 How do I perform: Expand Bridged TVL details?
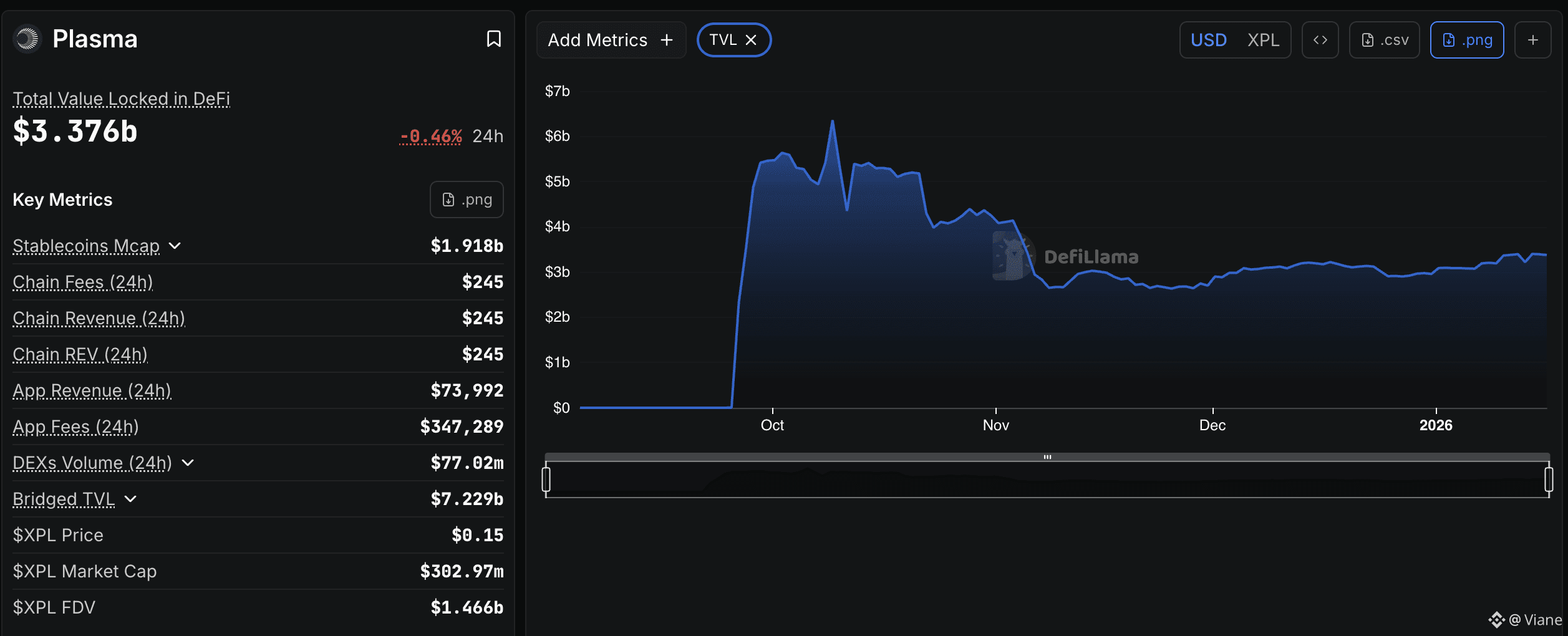[130, 499]
